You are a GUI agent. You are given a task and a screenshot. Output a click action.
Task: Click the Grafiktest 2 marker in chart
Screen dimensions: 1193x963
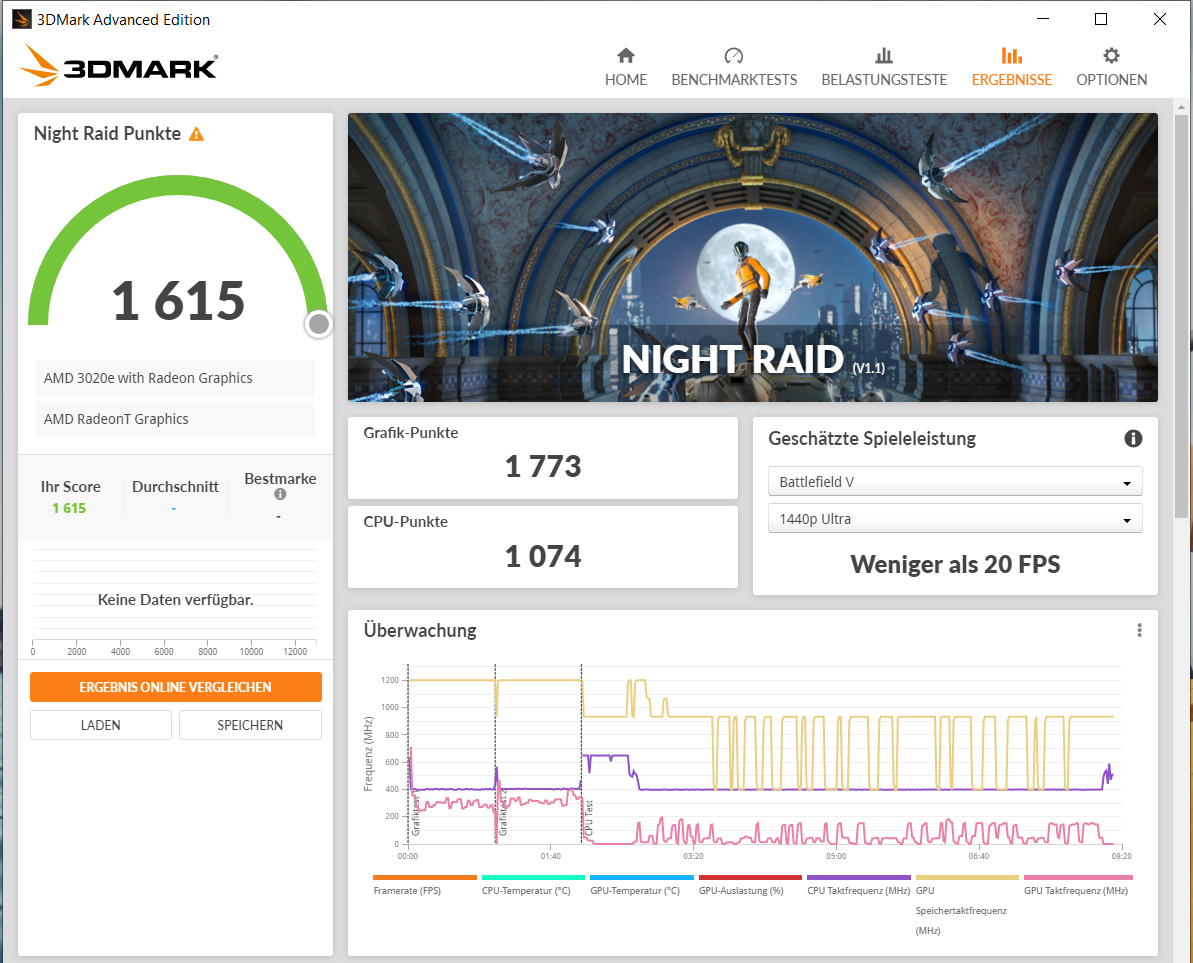495,753
